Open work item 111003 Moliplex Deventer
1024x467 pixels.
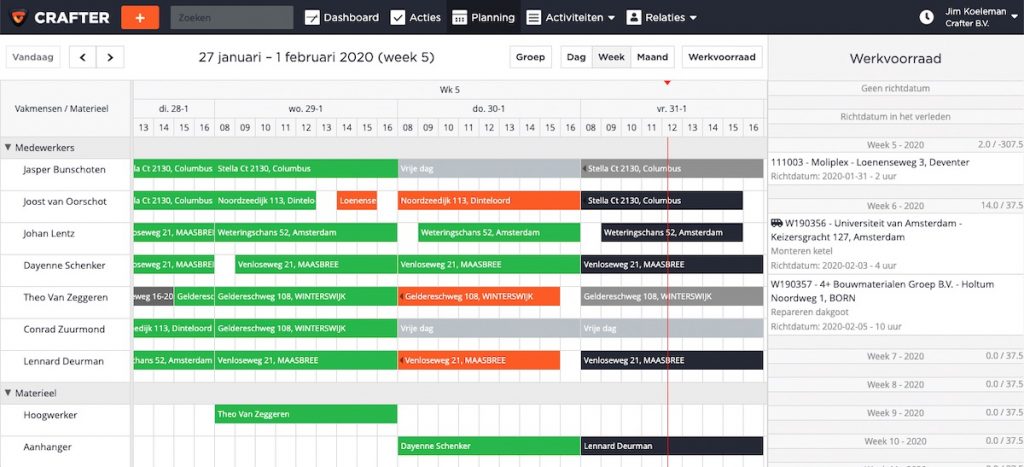[896, 169]
